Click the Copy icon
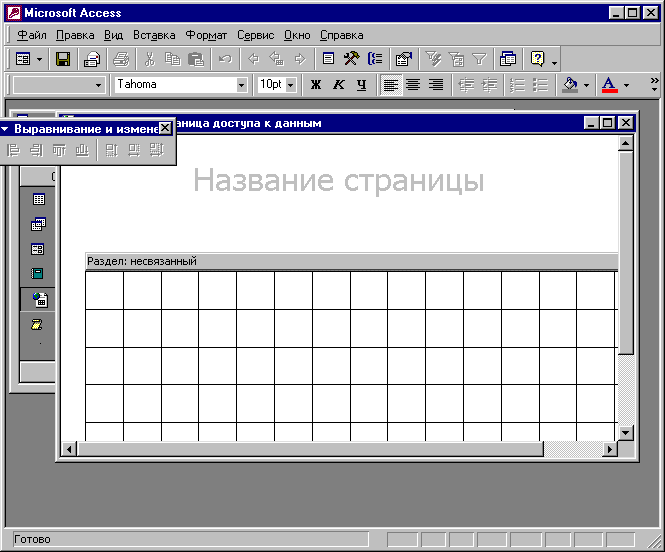 [173, 59]
